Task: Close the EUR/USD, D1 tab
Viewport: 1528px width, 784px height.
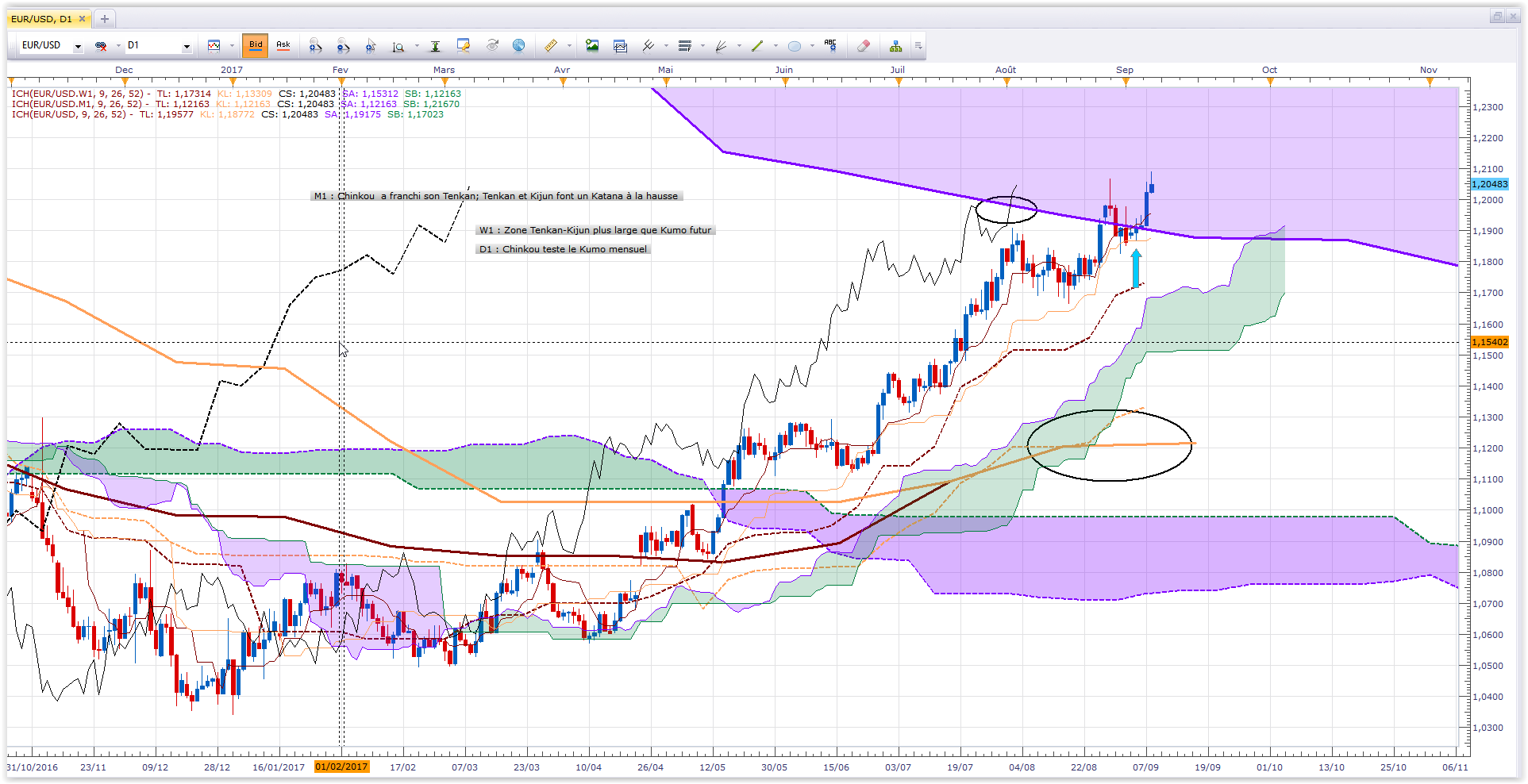Action: 82,18
